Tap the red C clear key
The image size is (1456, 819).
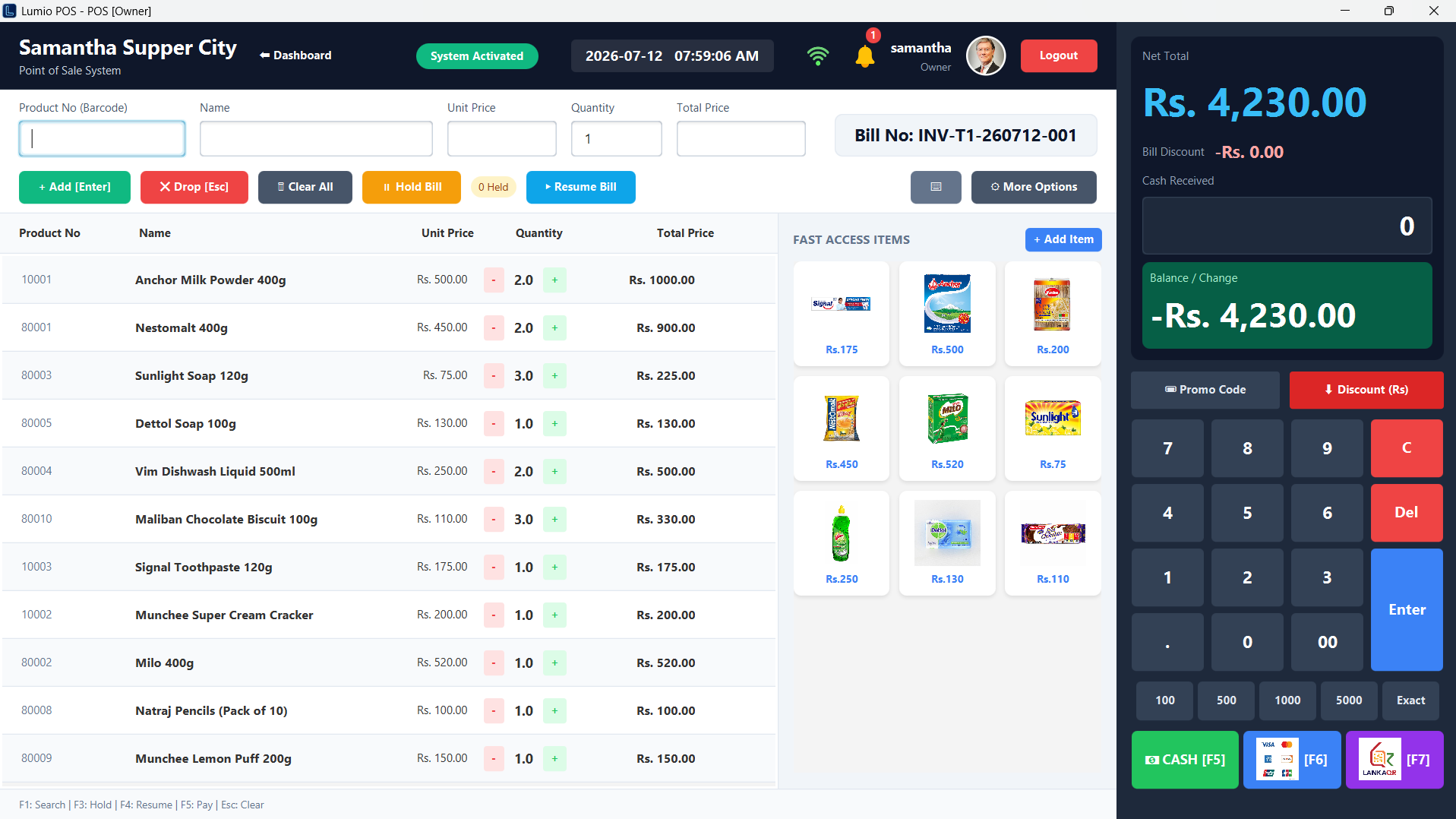point(1407,448)
